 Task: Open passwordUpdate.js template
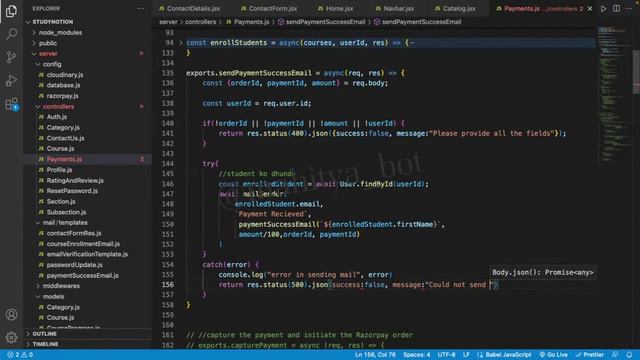click(x=88, y=265)
